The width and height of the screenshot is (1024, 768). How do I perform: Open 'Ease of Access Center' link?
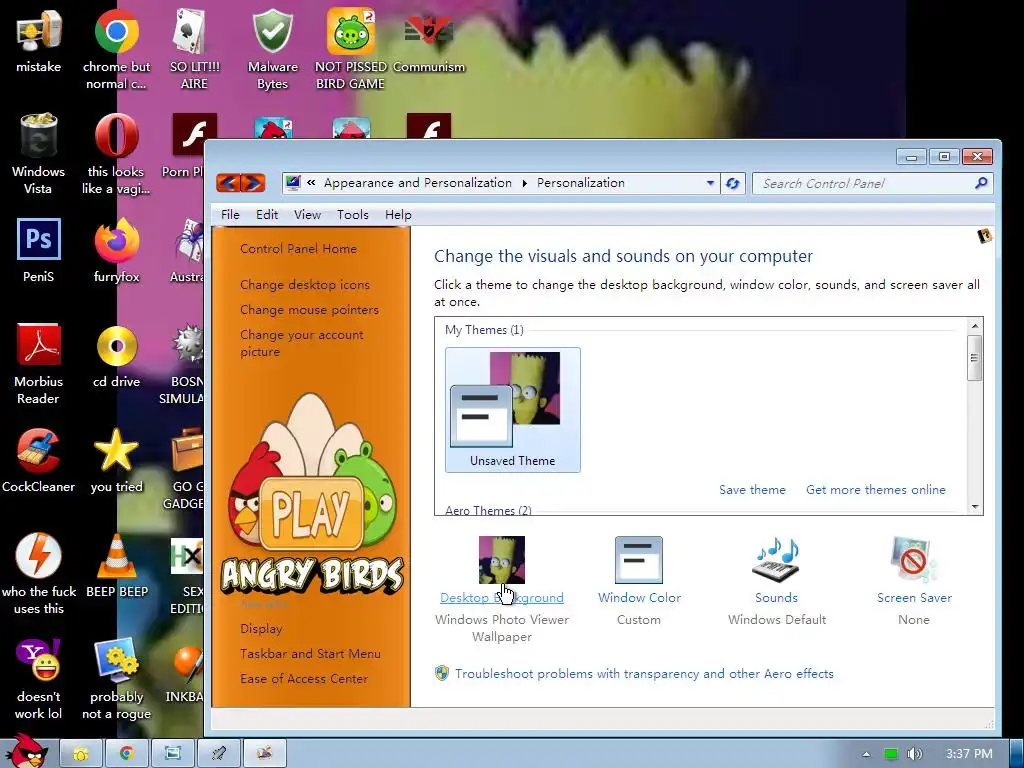click(304, 679)
